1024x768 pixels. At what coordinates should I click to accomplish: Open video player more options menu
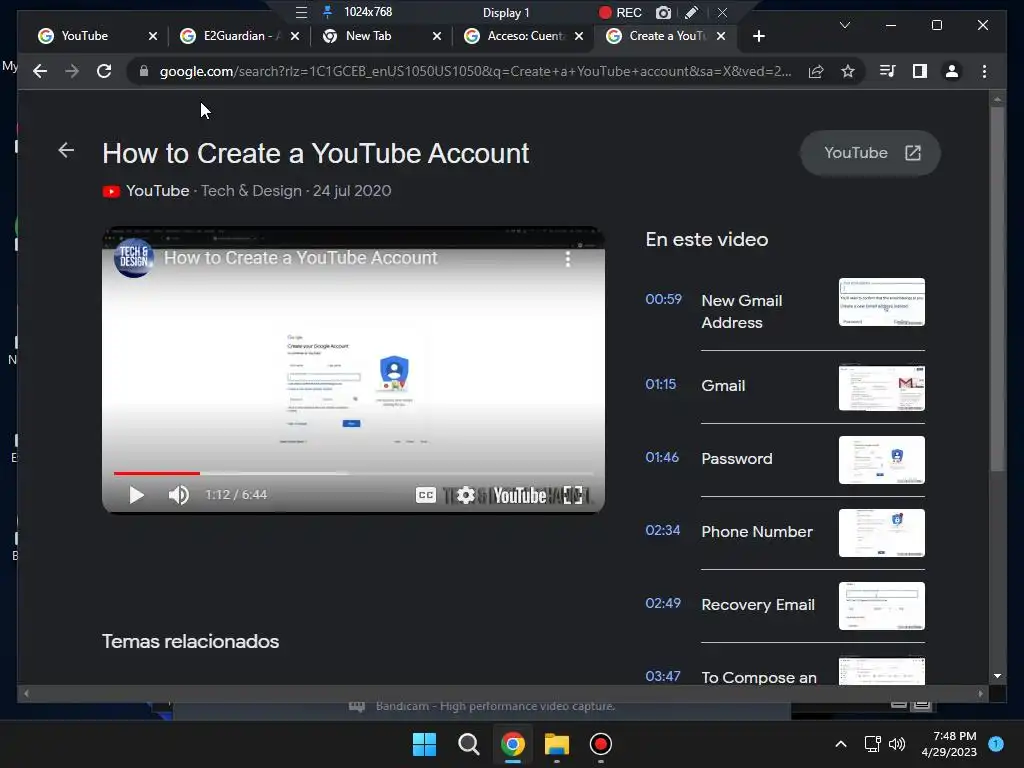click(568, 259)
